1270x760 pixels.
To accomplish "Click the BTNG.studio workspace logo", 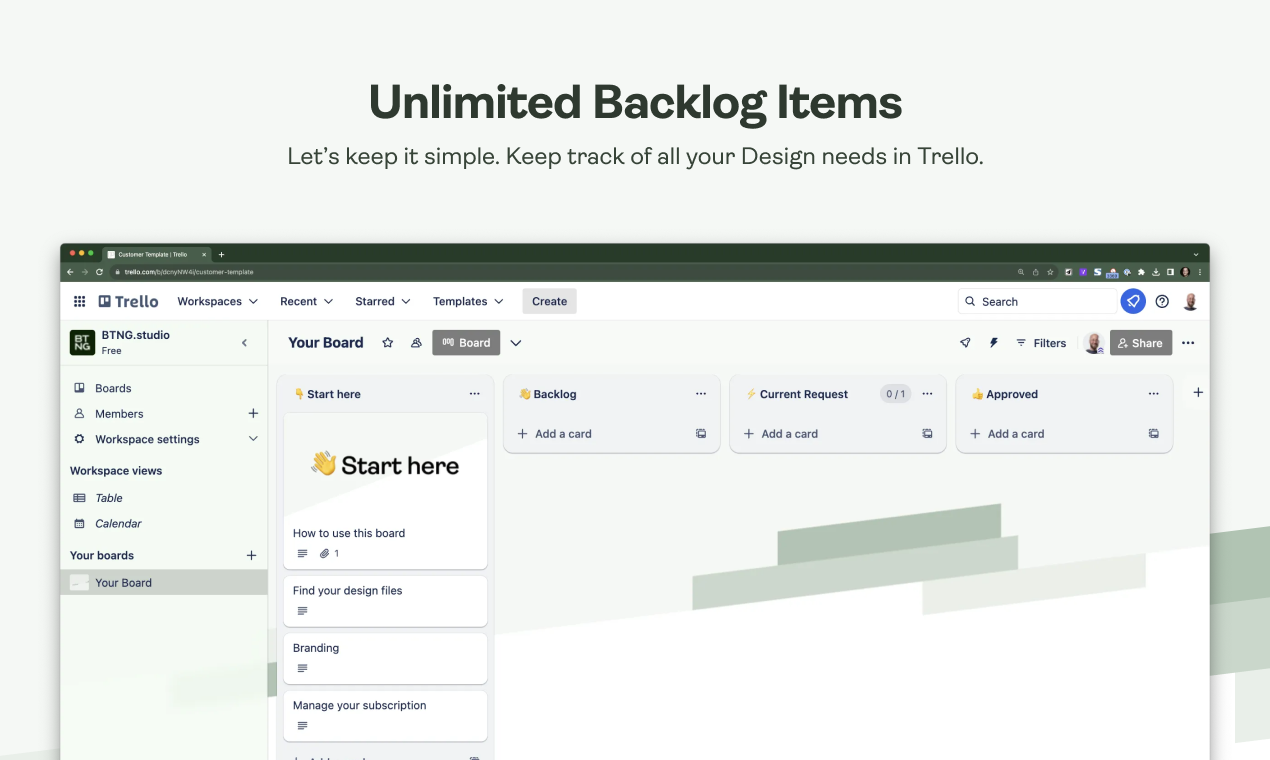I will [x=82, y=343].
